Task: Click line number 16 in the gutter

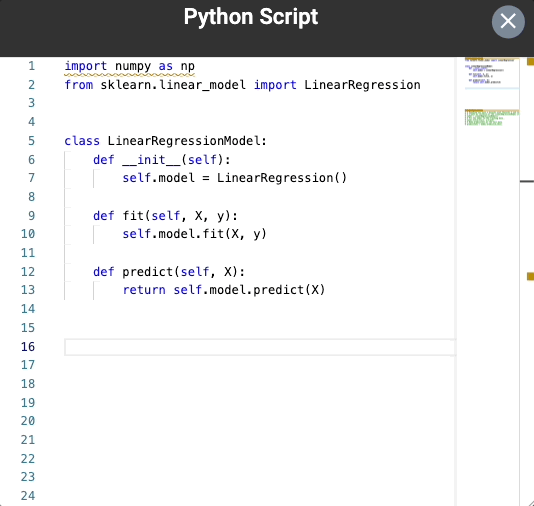Action: tap(28, 347)
